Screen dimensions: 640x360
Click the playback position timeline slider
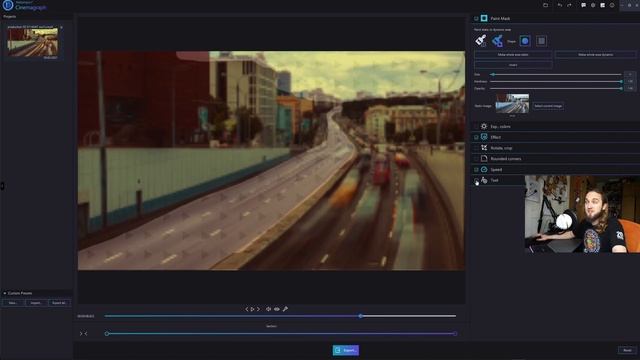pos(280,316)
